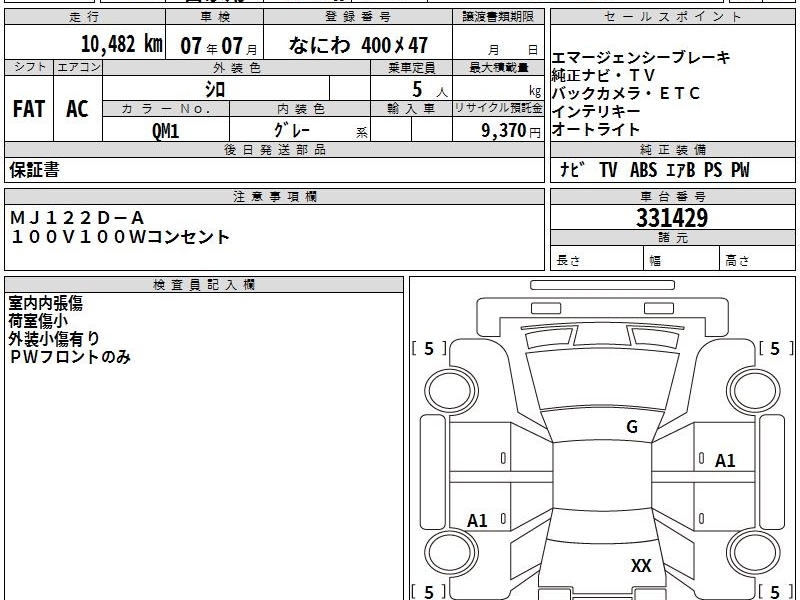Click the 車台番号 header
The height and width of the screenshot is (600, 800).
point(672,196)
